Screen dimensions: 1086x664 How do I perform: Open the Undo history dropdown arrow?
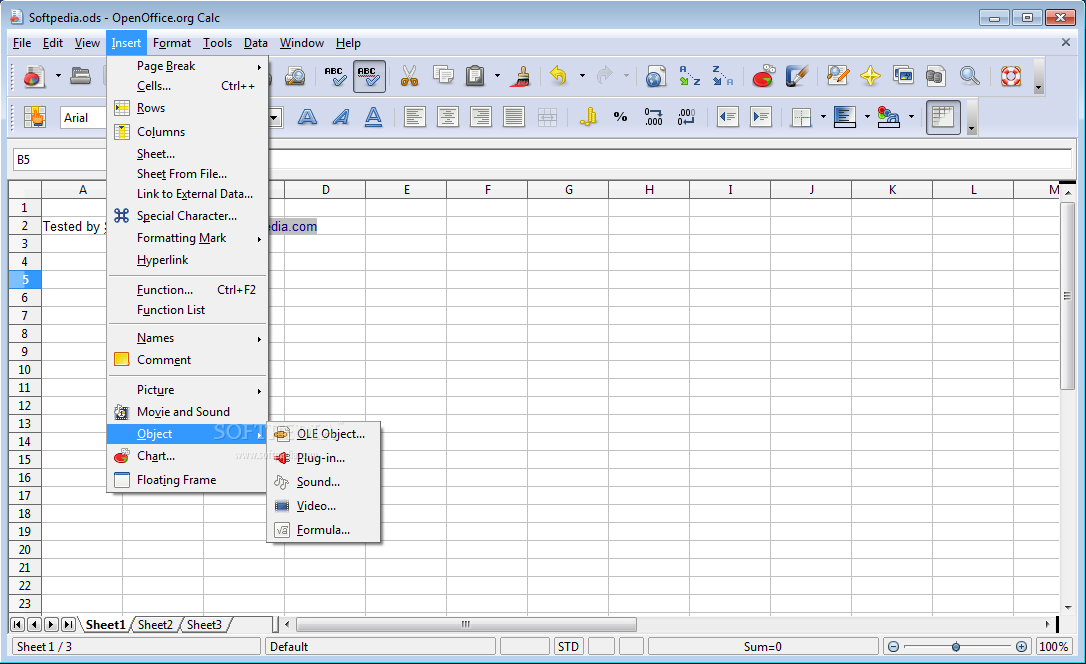pos(582,75)
